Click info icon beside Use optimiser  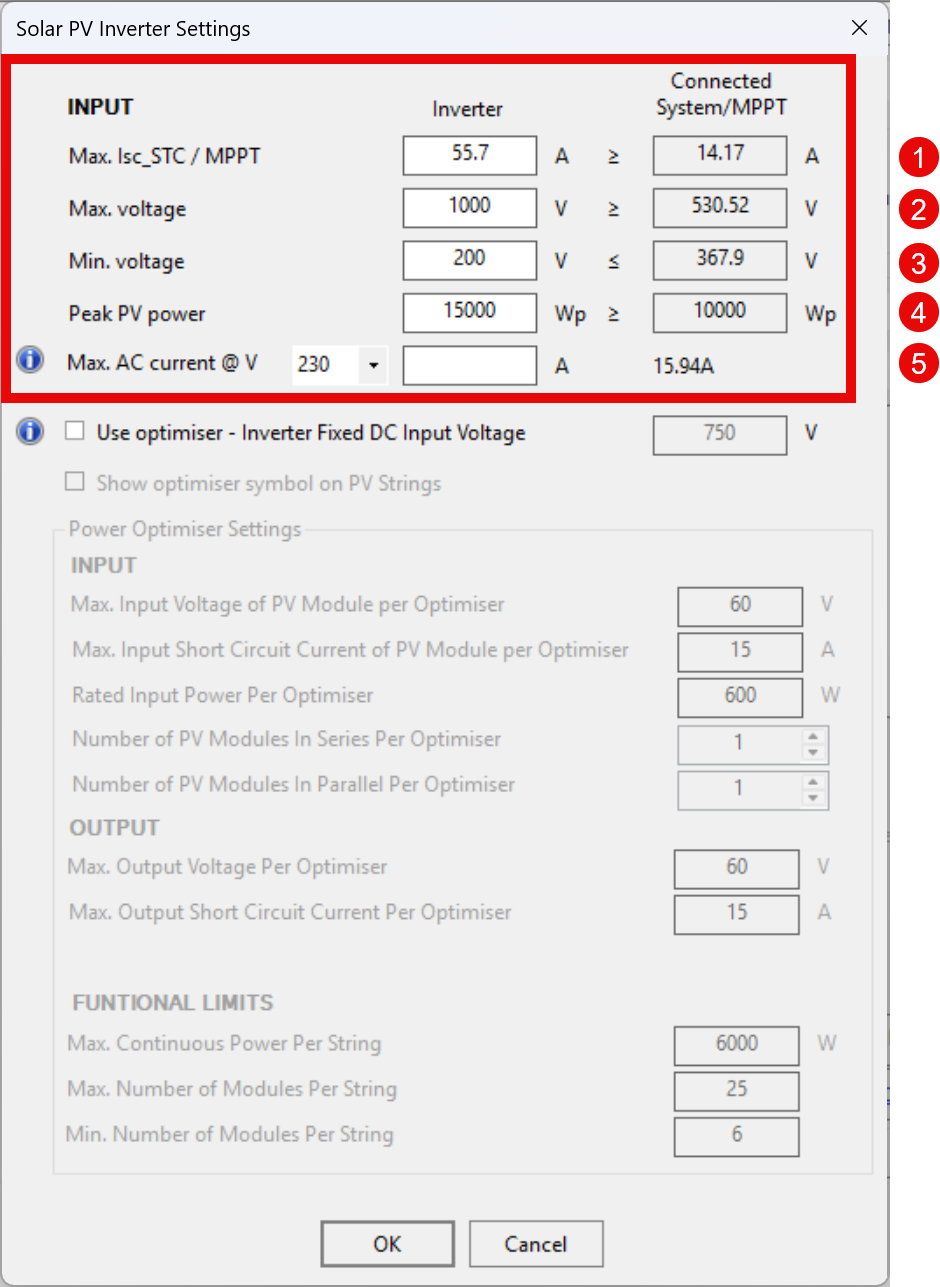pos(31,432)
